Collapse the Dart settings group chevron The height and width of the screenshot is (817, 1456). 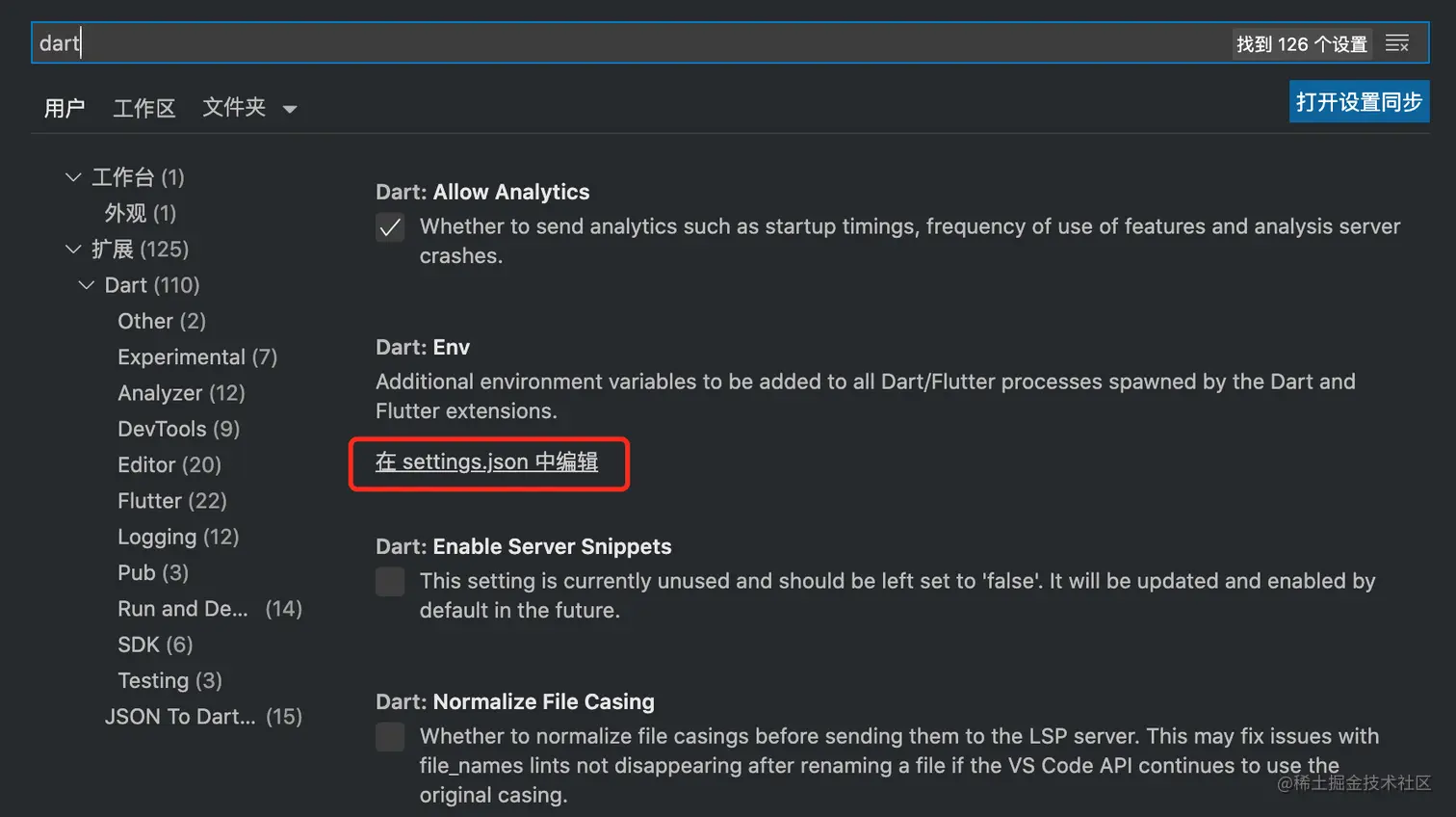pyautogui.click(x=87, y=285)
